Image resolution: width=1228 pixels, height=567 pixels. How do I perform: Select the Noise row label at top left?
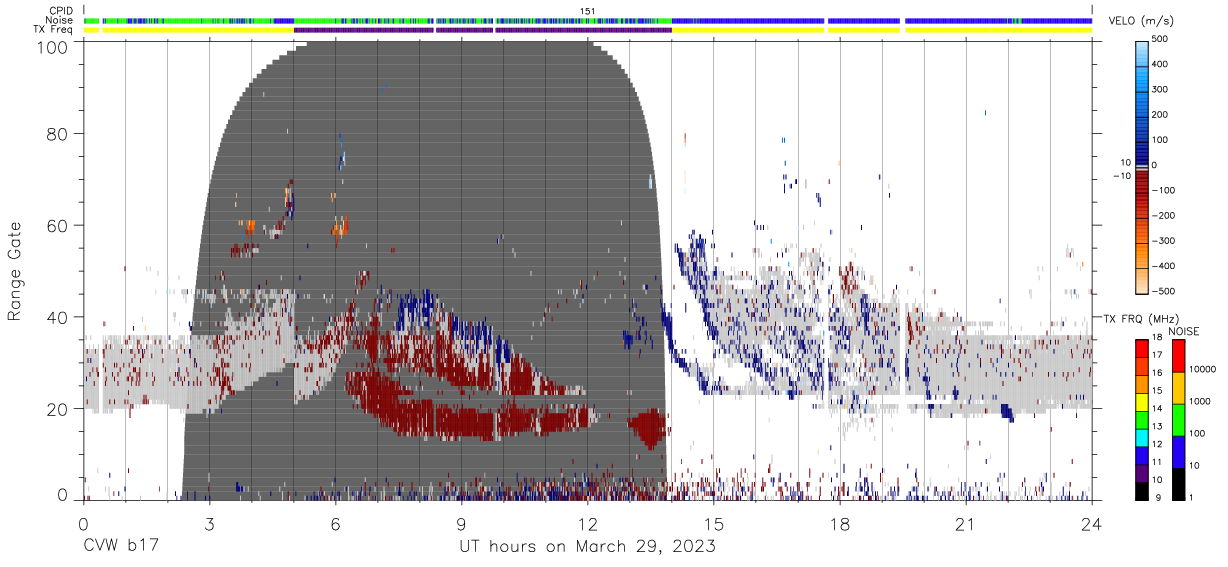pos(60,20)
